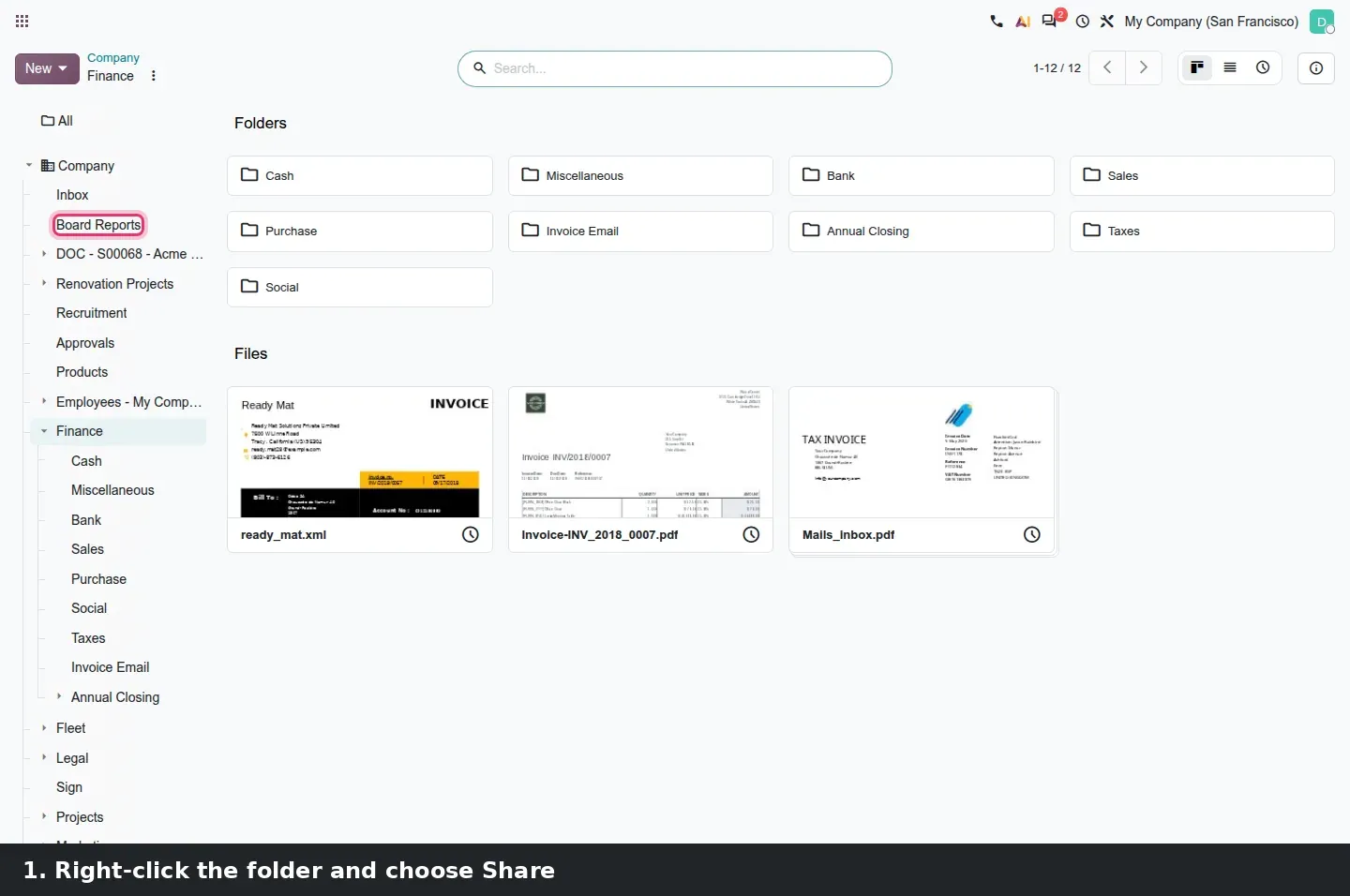This screenshot has width=1350, height=896.
Task: Switch to Activity view
Action: tap(1263, 67)
